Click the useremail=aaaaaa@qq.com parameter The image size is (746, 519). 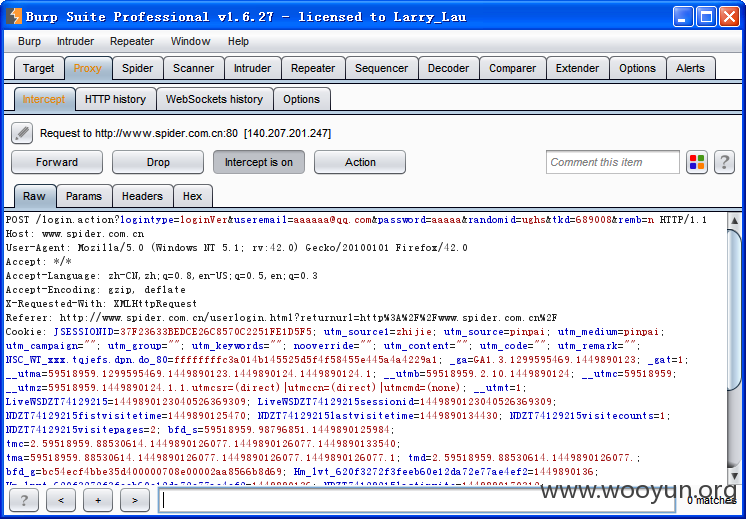(x=303, y=220)
